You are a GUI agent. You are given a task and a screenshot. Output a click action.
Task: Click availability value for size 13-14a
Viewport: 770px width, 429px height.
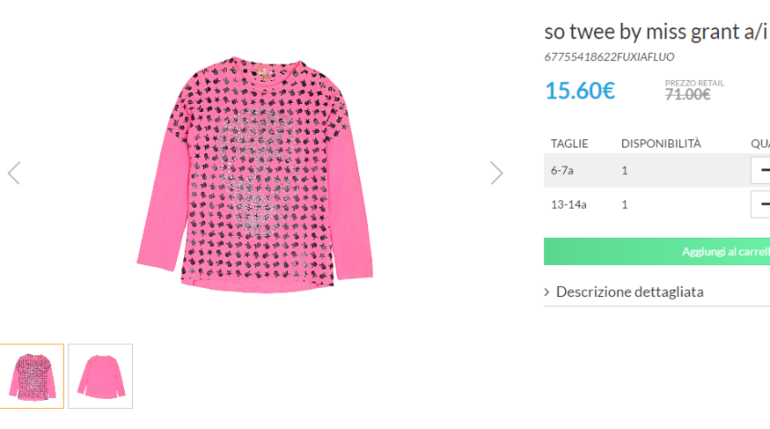pos(625,205)
